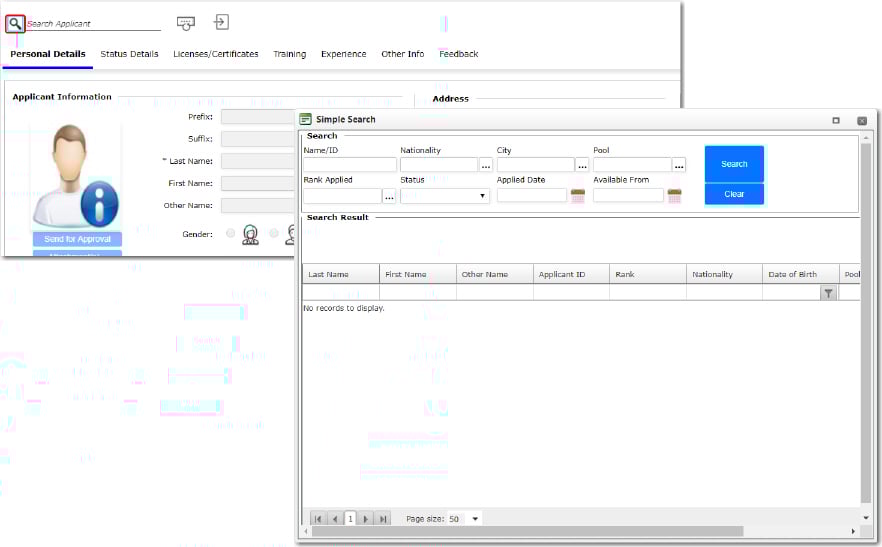The image size is (882, 547).
Task: Select the second Gender radio button
Action: pos(274,233)
